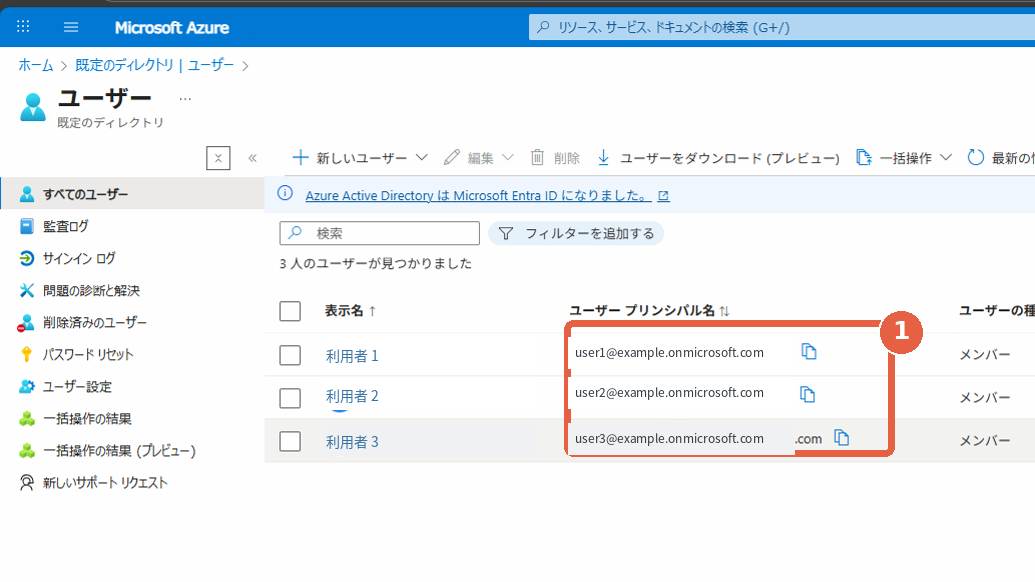Viewport: 1035px width, 582px height.
Task: Click external link icon after announcement
Action: click(x=663, y=196)
